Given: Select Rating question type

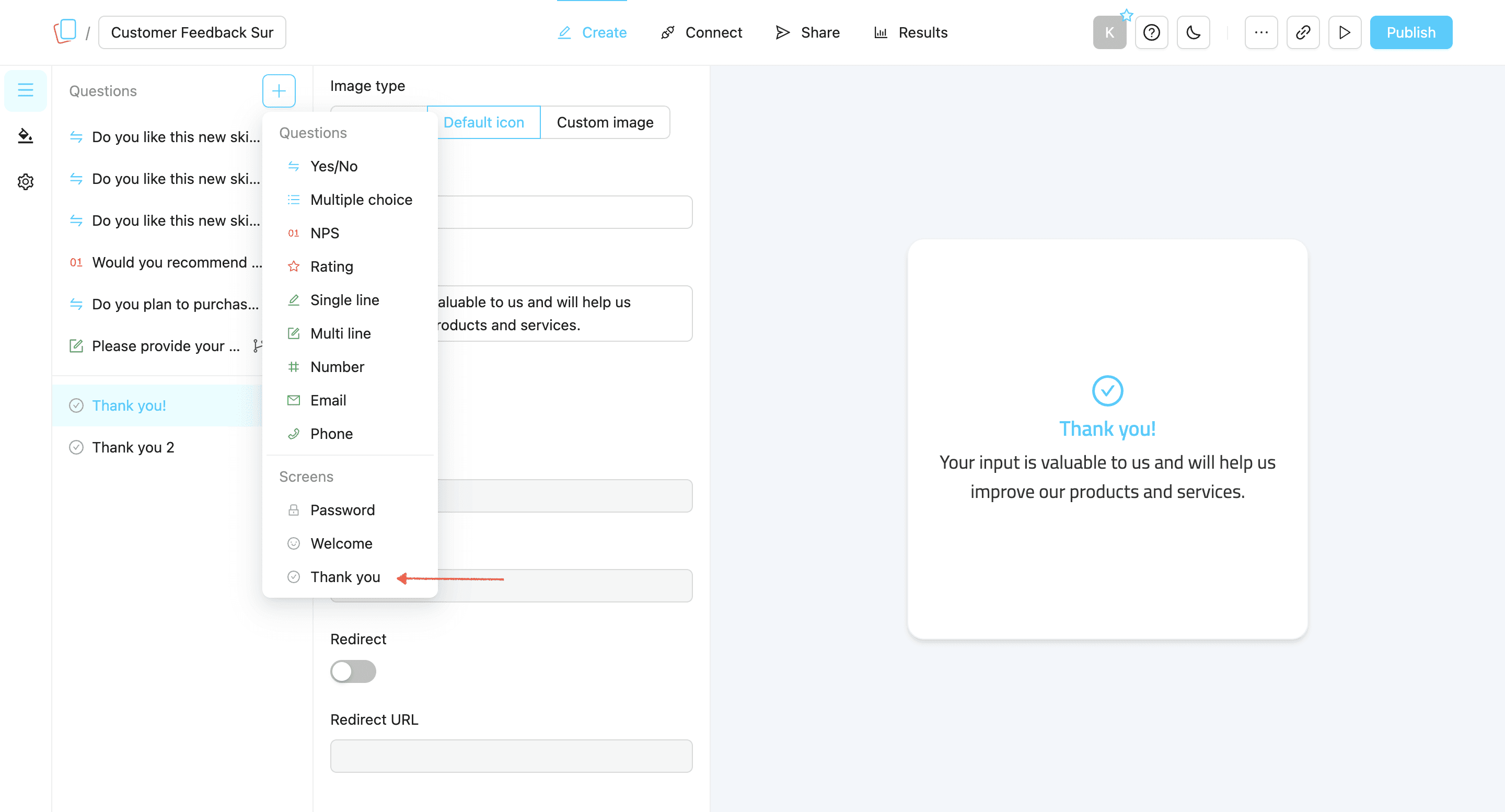Looking at the screenshot, I should [331, 266].
